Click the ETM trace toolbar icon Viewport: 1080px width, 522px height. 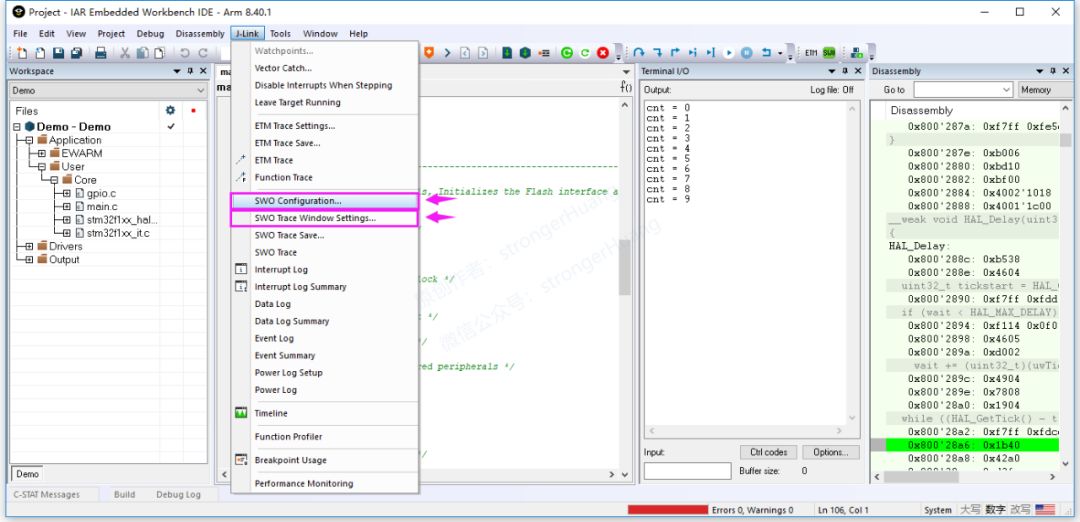point(811,53)
